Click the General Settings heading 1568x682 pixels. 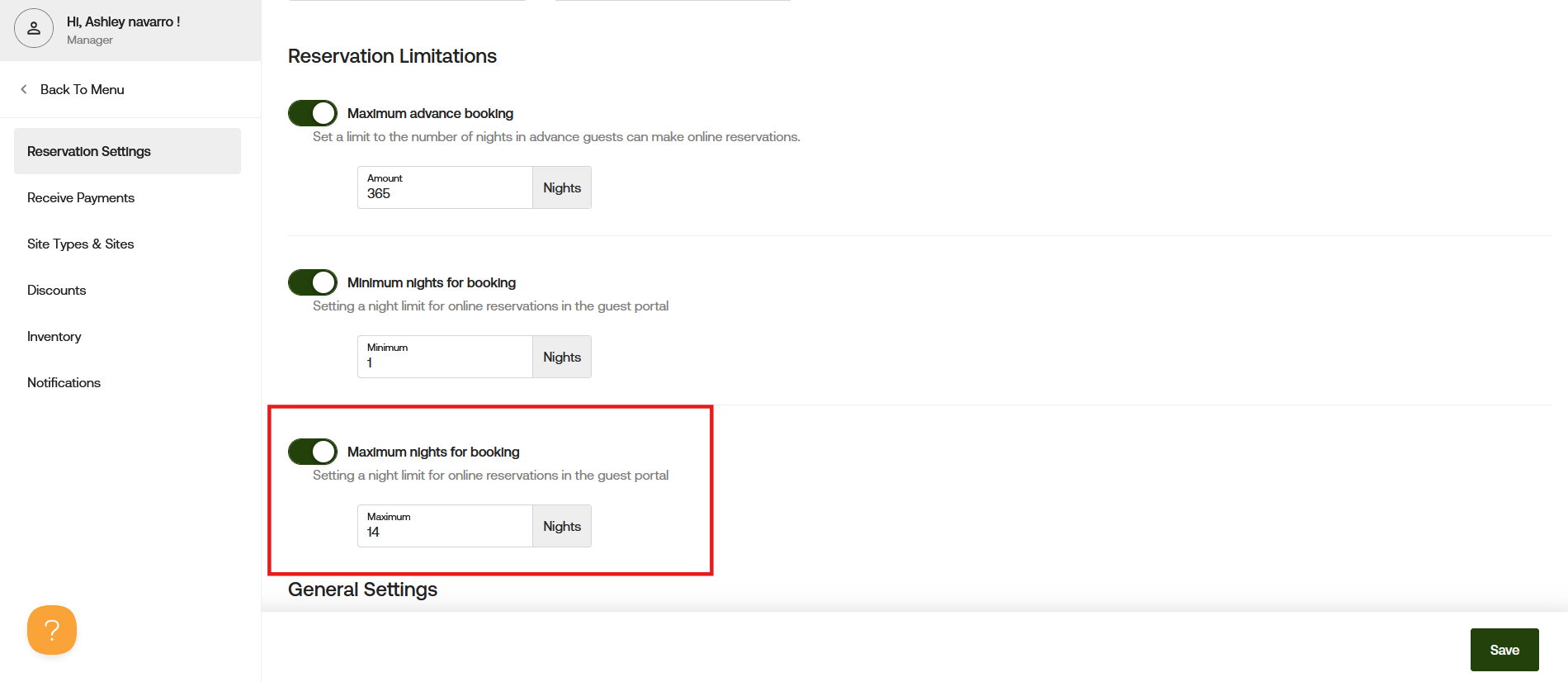362,590
